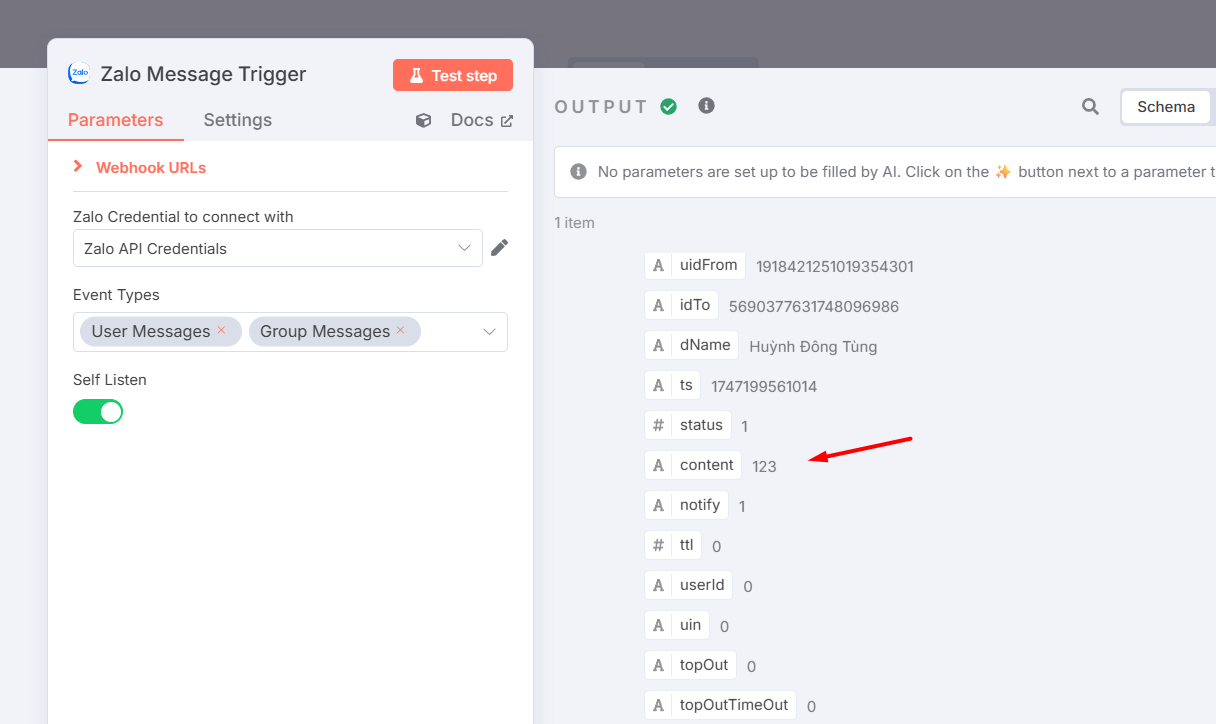Open the Zalo API Credentials dropdown

click(x=278, y=248)
